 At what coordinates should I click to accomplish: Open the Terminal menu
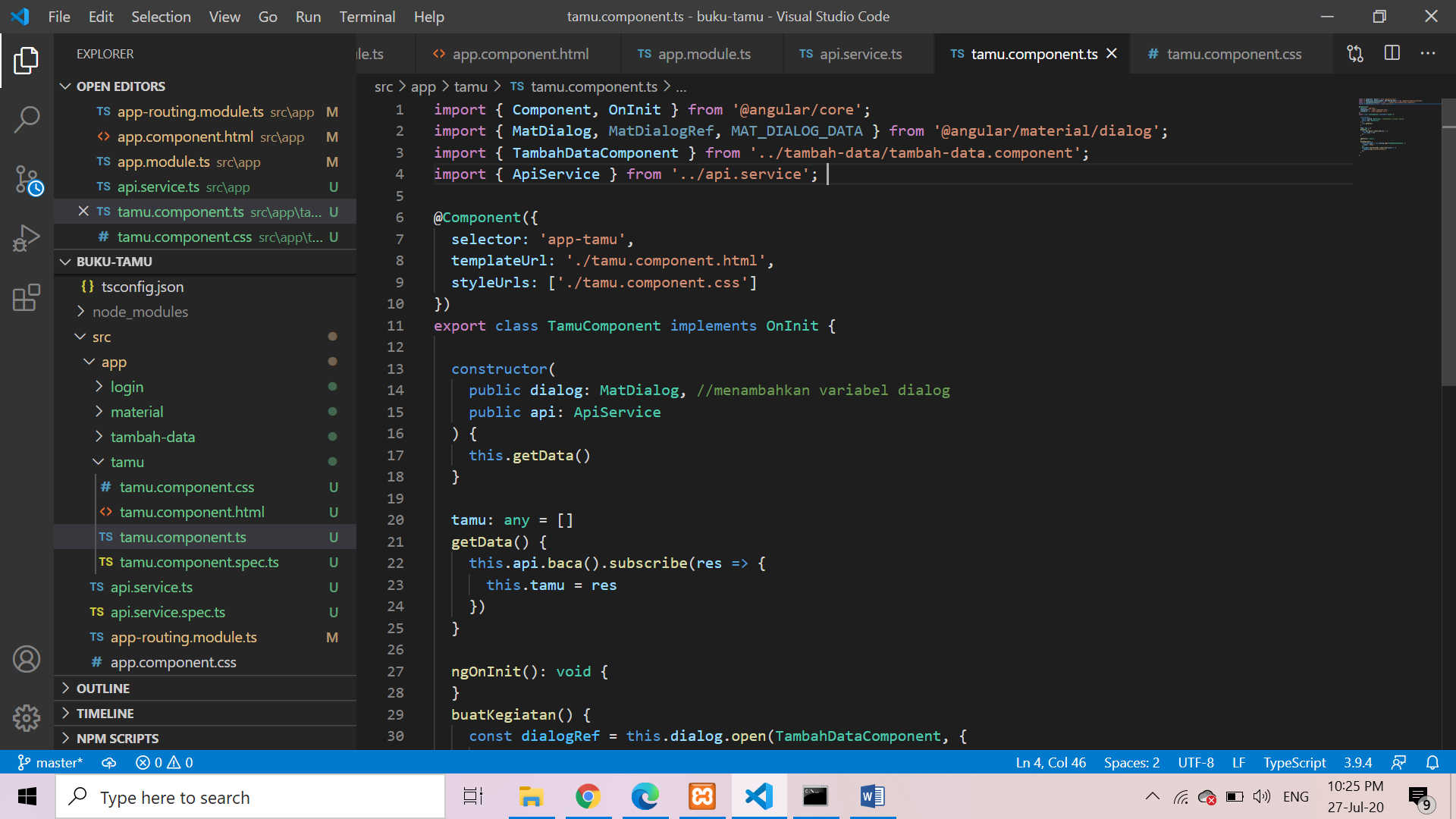(366, 17)
